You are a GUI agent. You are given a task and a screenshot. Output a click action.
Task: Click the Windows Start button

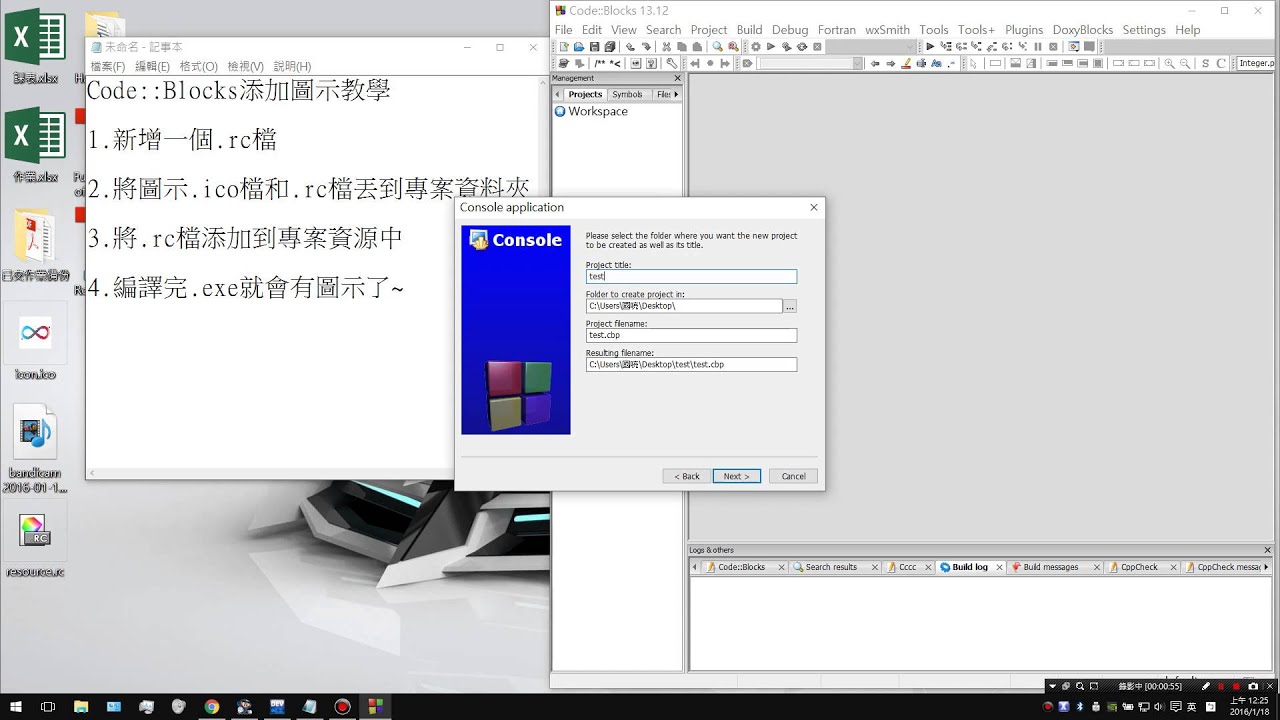tap(15, 707)
